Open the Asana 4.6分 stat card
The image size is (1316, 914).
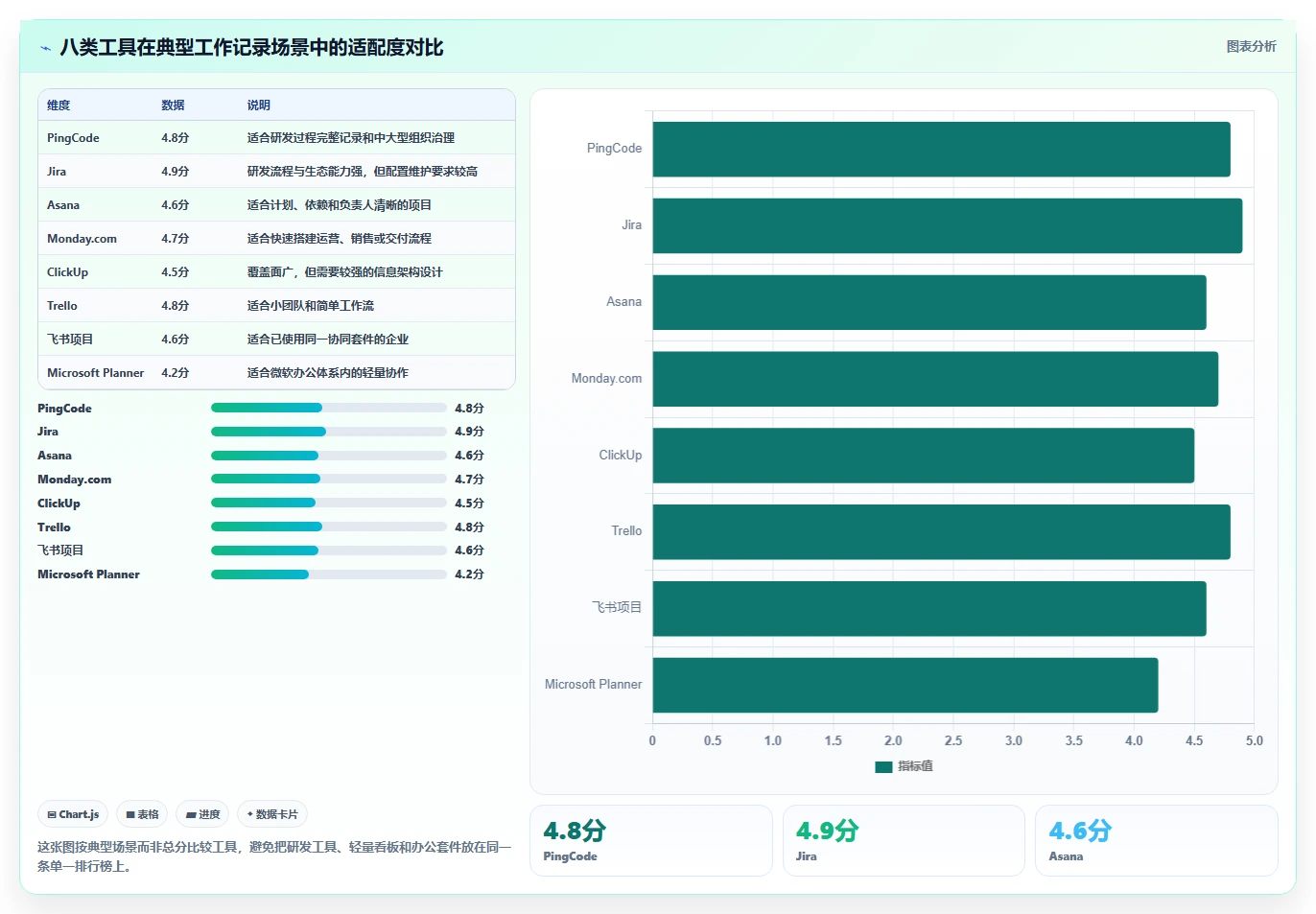coord(1157,840)
